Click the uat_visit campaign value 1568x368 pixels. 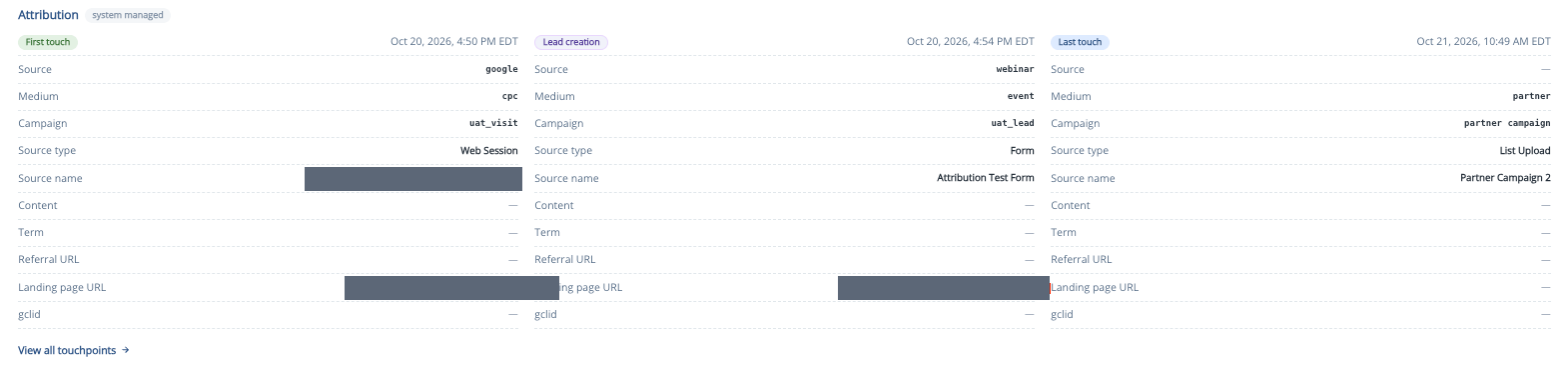pyautogui.click(x=493, y=123)
